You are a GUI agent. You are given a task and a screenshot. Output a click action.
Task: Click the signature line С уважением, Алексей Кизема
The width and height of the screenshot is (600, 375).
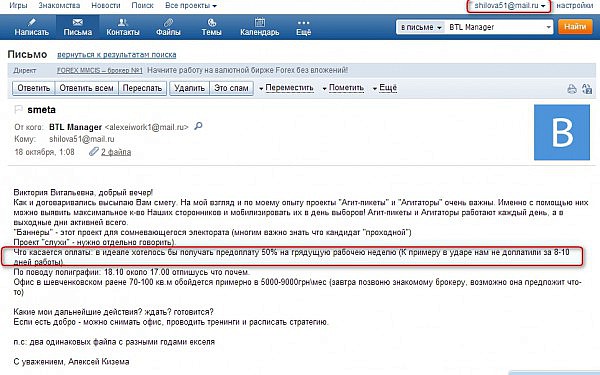(71, 361)
